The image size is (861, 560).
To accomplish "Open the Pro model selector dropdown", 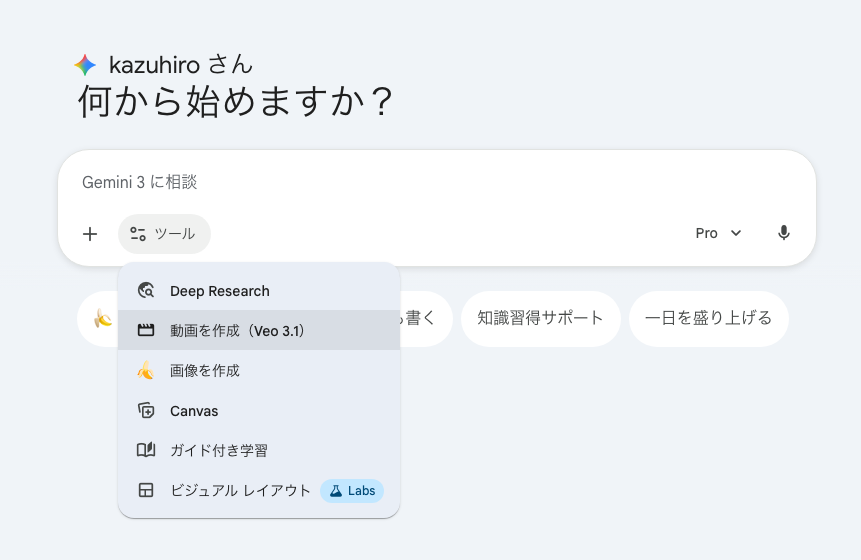I will tap(718, 233).
